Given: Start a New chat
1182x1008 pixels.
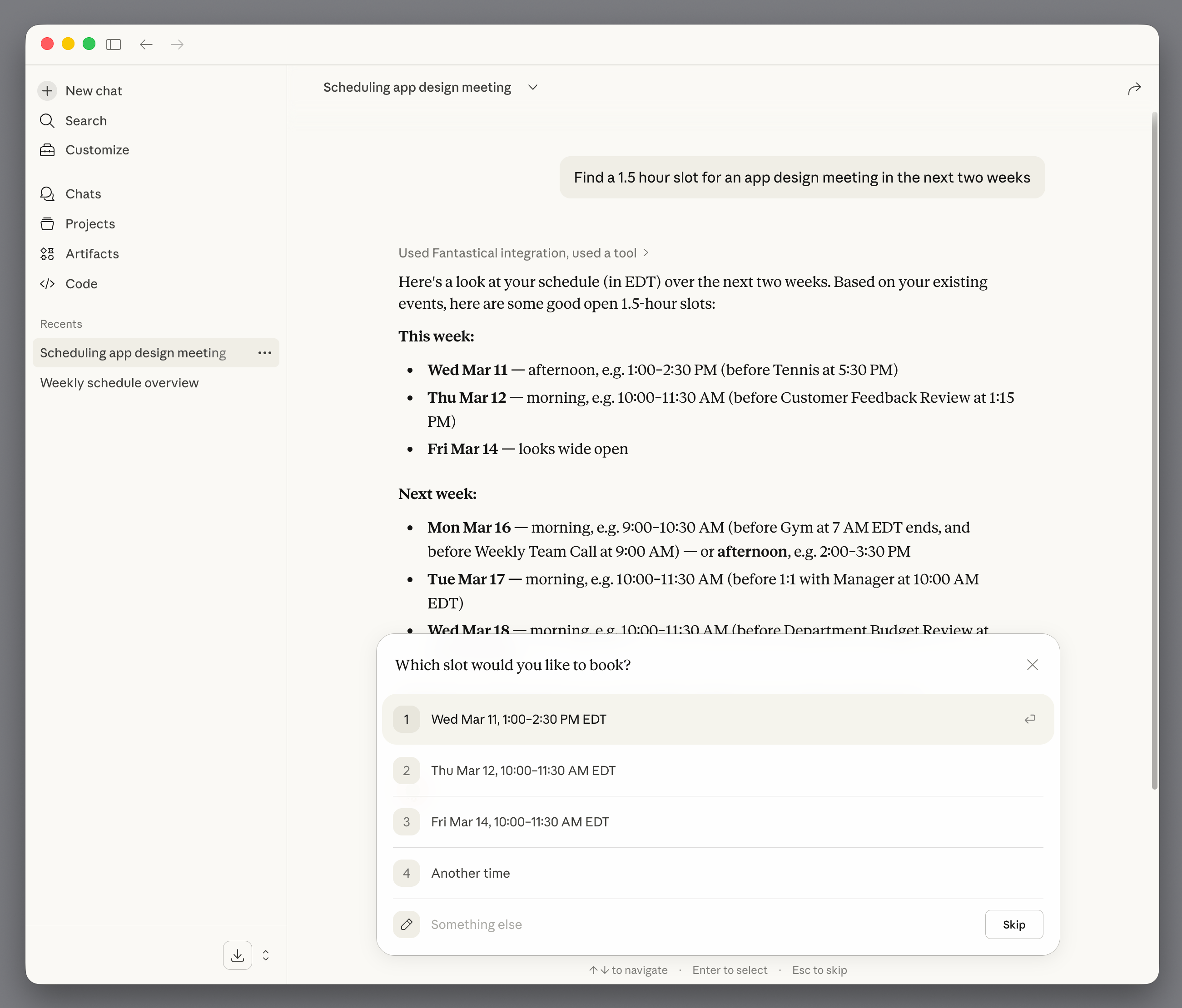Looking at the screenshot, I should (x=94, y=90).
